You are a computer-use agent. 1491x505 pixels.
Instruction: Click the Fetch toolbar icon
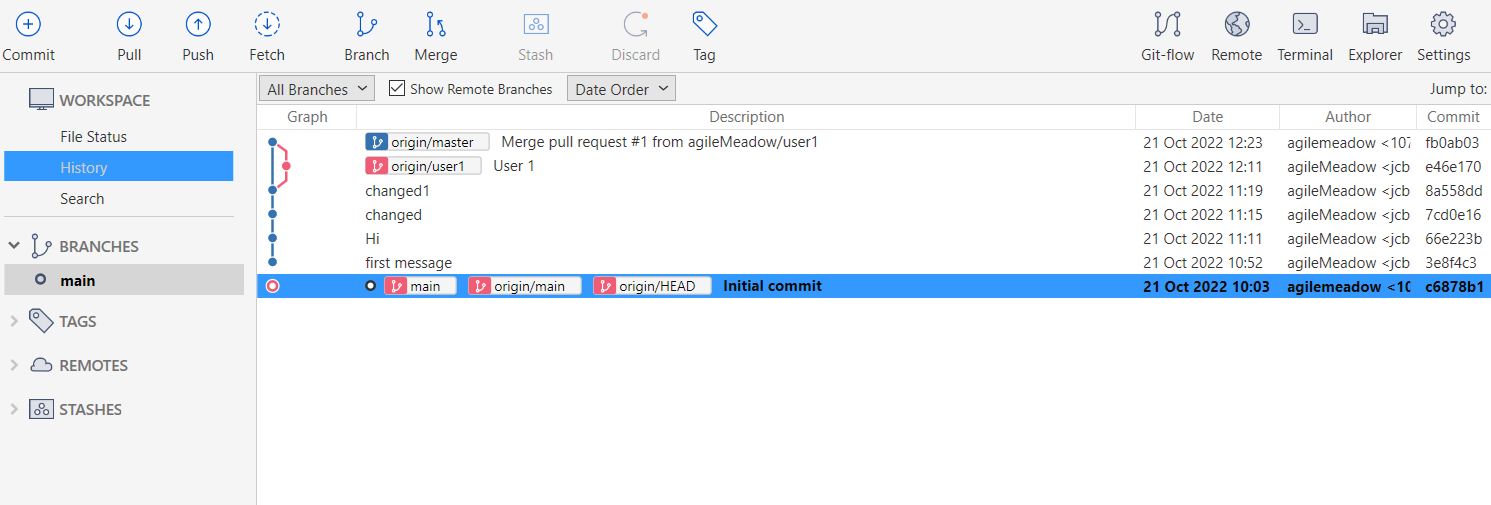coord(267,24)
